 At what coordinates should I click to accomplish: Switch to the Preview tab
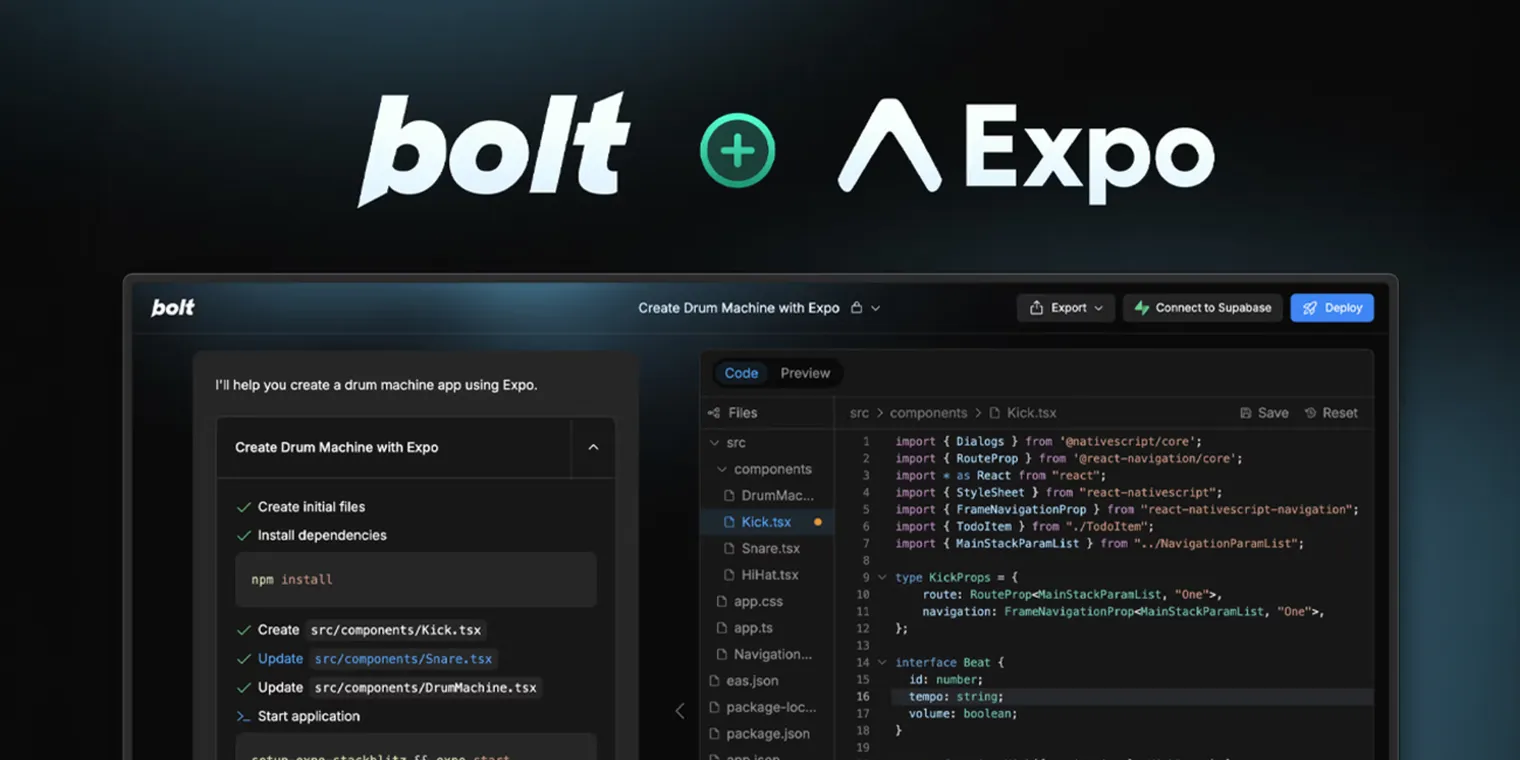coord(805,373)
